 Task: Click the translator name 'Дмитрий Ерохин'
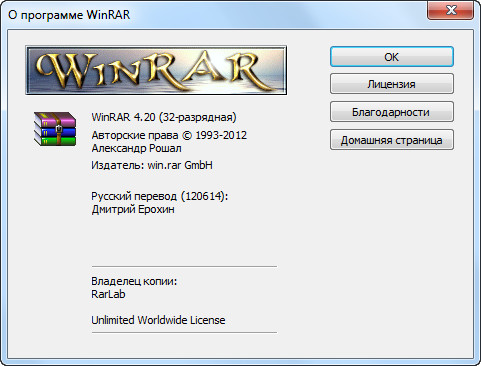pyautogui.click(x=133, y=209)
